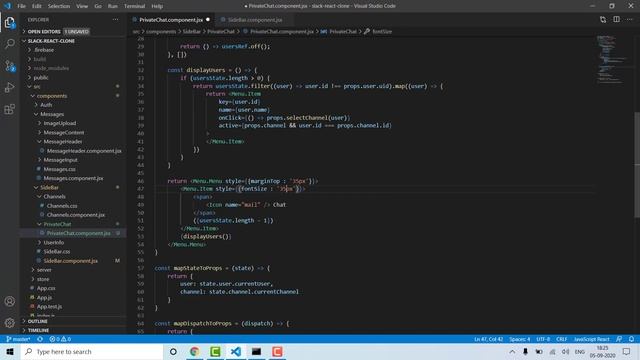Viewport: 640px width, 360px height.
Task: Open editor More Actions ellipsis
Action: pos(630,20)
